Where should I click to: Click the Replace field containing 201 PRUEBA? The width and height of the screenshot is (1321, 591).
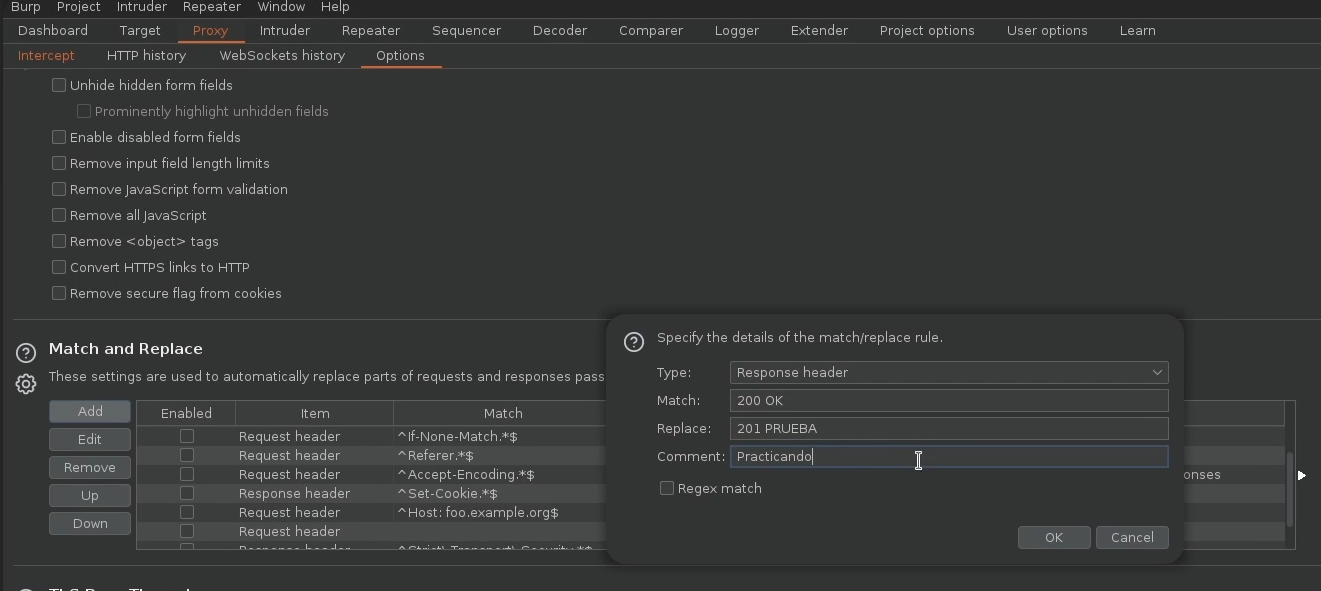[948, 428]
